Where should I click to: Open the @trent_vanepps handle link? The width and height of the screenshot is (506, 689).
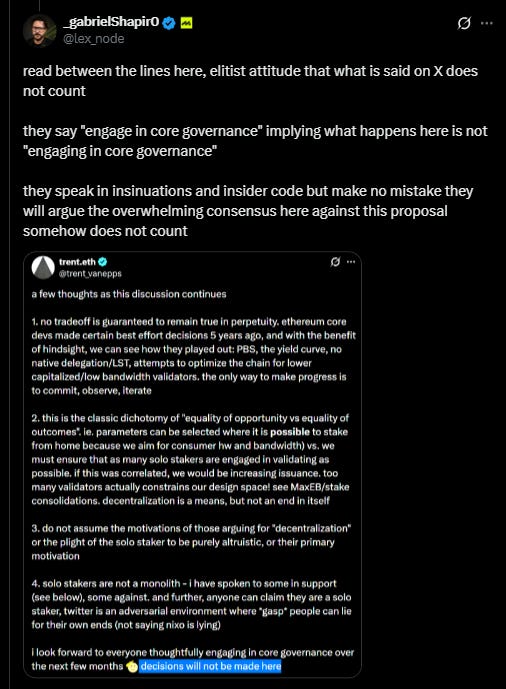90,273
